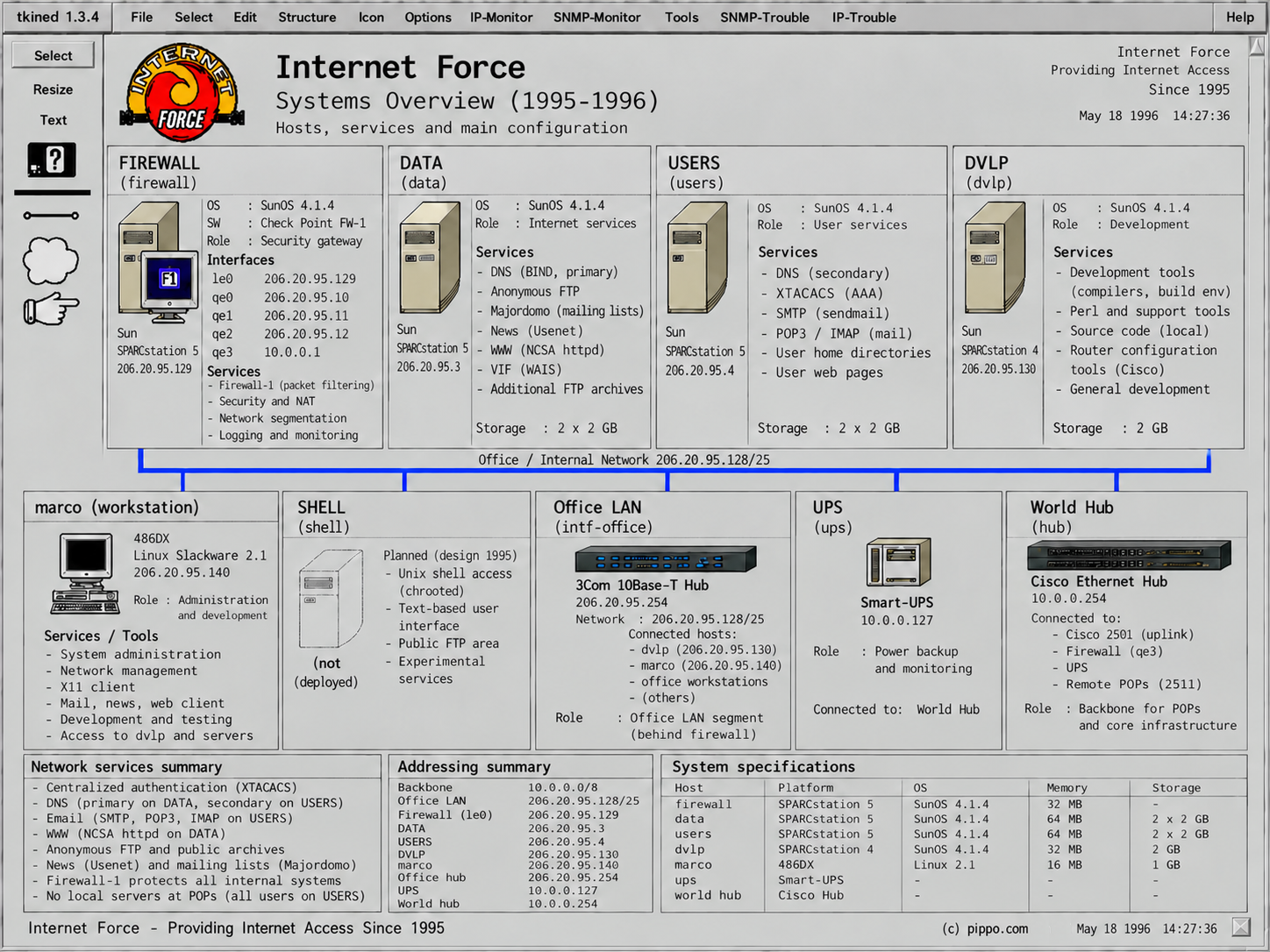Click the 'FIREWALL' group heading

point(159,163)
